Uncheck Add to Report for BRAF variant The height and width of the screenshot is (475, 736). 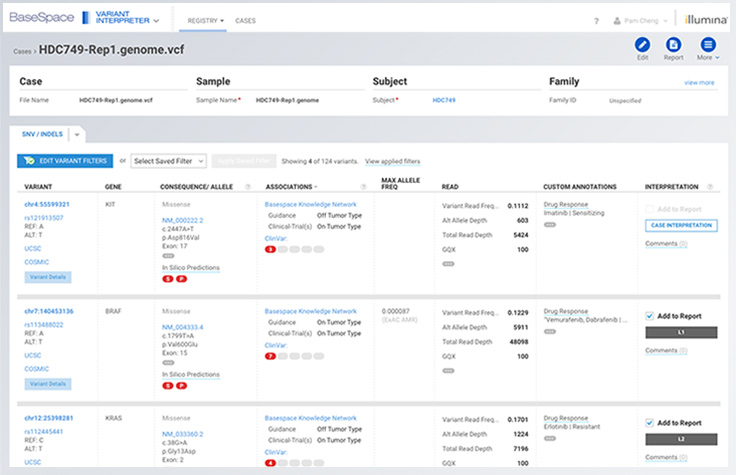[650, 316]
